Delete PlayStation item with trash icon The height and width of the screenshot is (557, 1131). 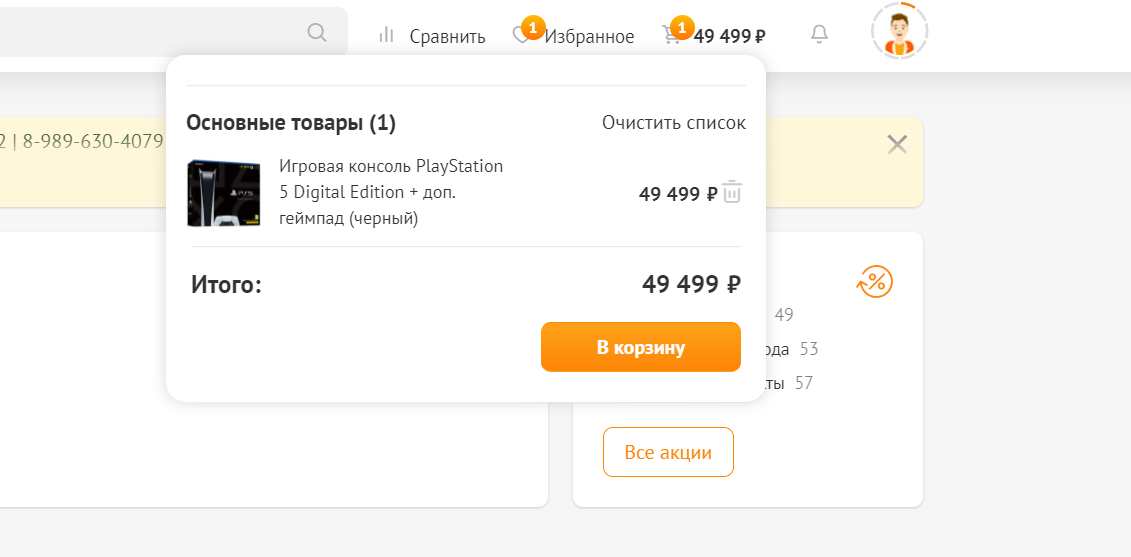pyautogui.click(x=732, y=192)
